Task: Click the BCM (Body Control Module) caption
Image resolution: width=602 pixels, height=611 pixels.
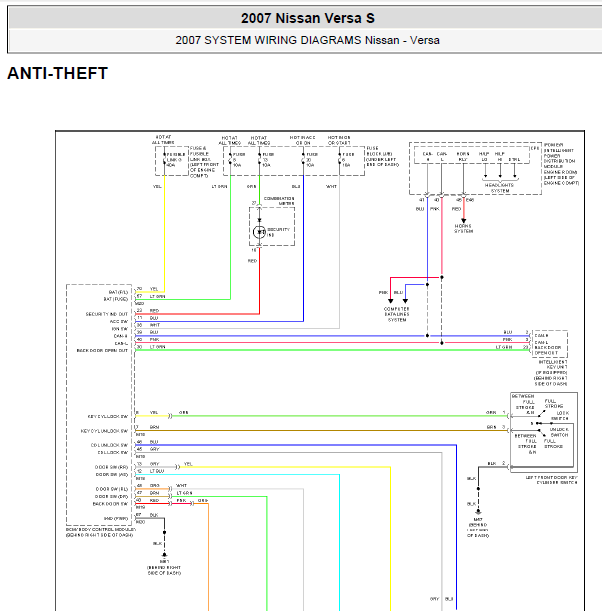Action: point(101,532)
